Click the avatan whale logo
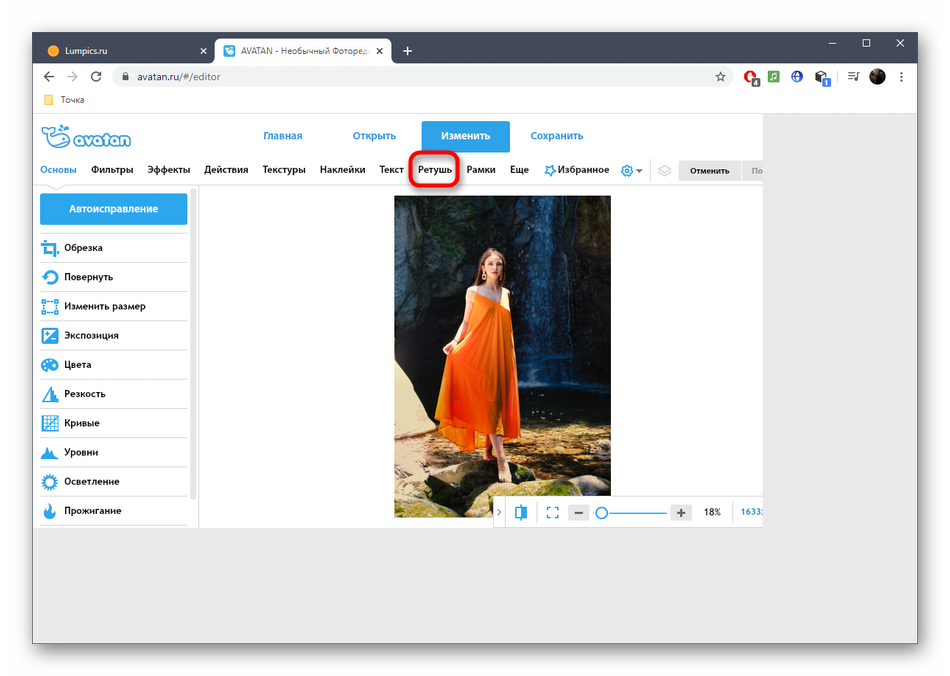Screen dimensions: 950x676 (x=86, y=137)
